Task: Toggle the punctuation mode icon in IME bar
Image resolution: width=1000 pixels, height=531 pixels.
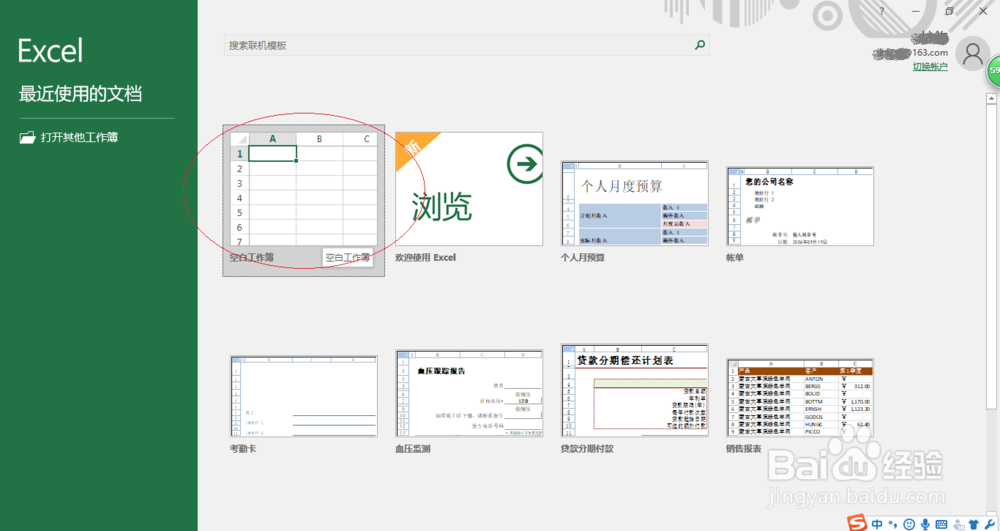Action: coord(894,525)
